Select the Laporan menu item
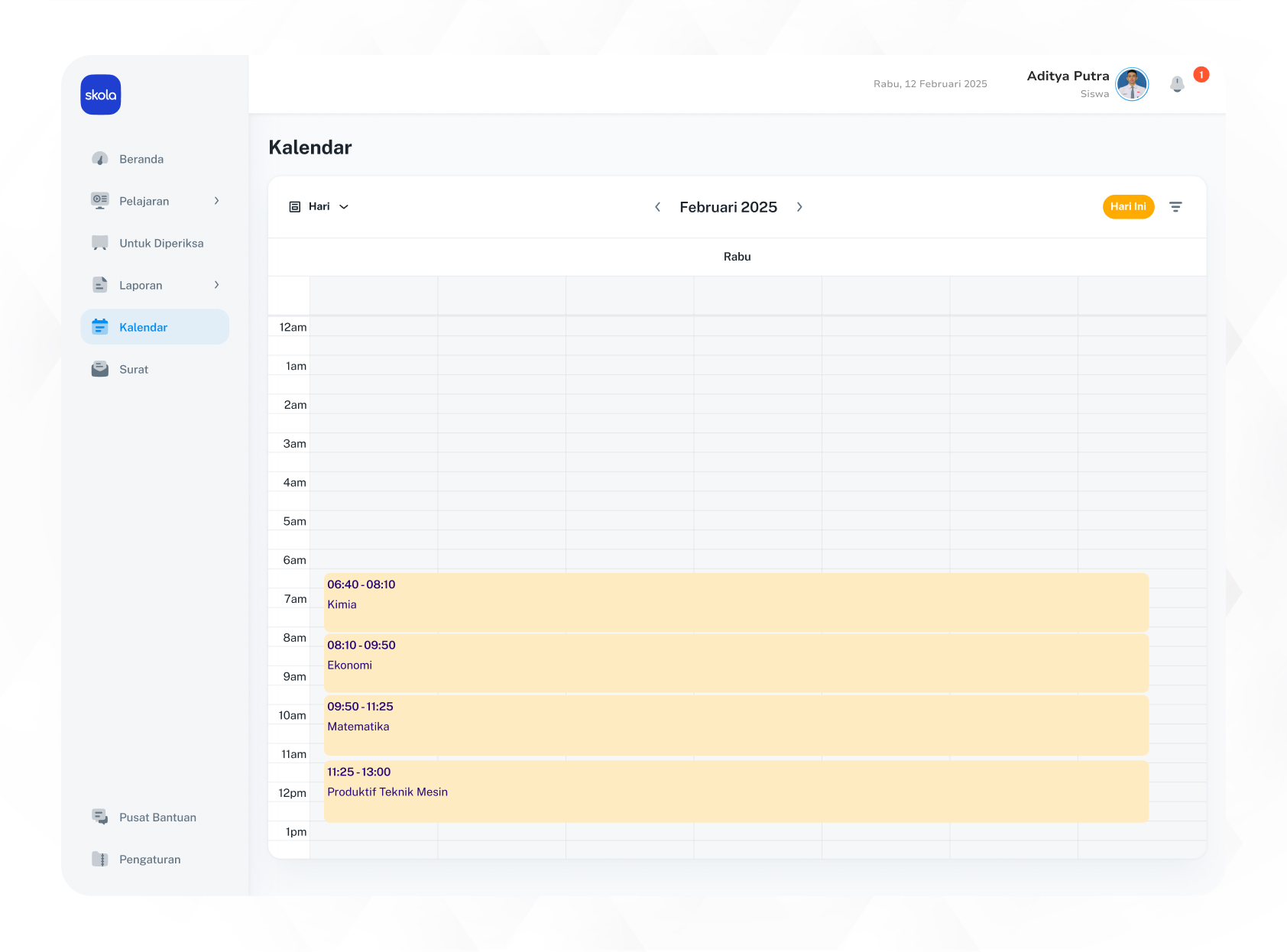1287x952 pixels. coord(141,285)
